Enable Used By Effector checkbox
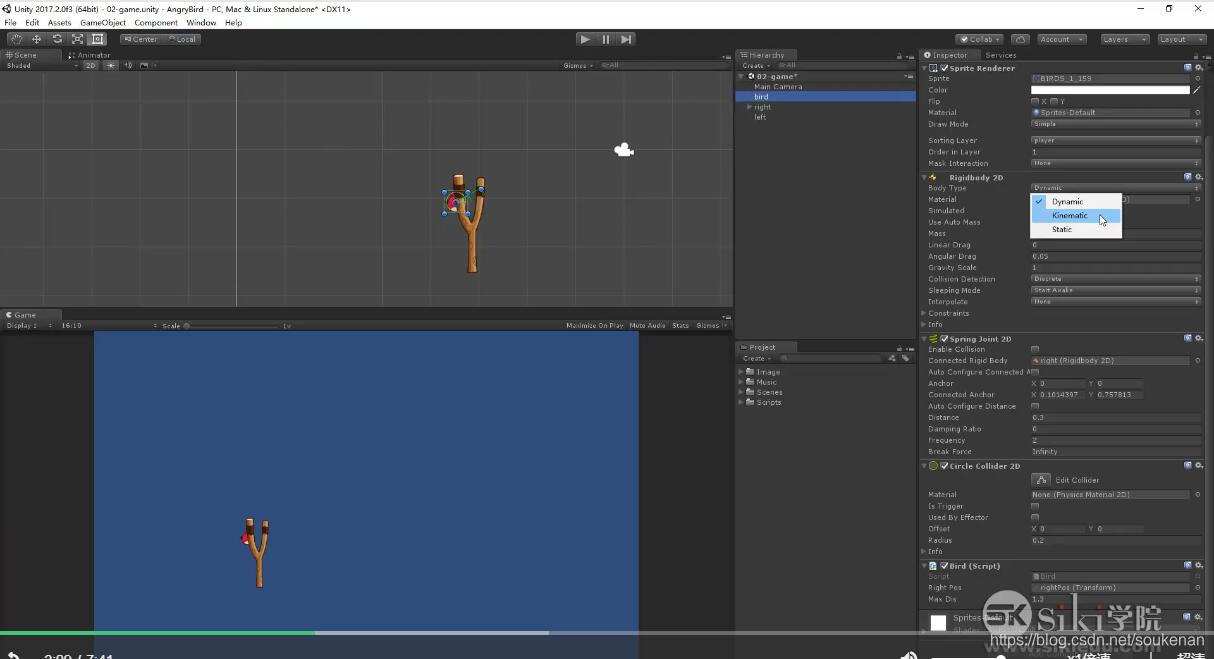 tap(1035, 517)
